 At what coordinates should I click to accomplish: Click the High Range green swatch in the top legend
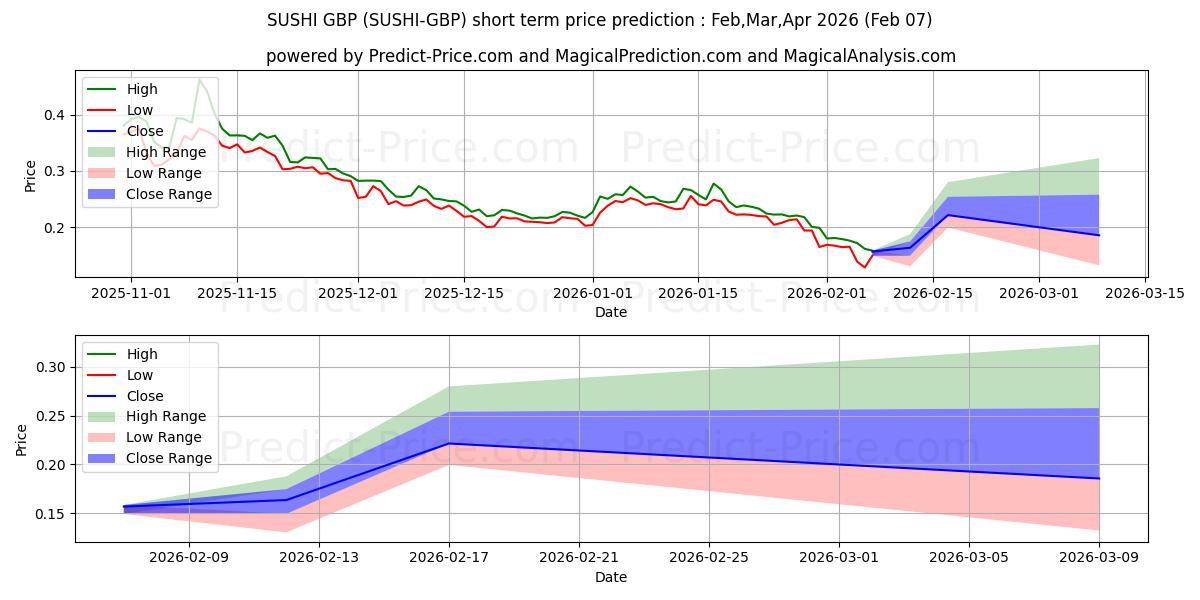pyautogui.click(x=102, y=152)
